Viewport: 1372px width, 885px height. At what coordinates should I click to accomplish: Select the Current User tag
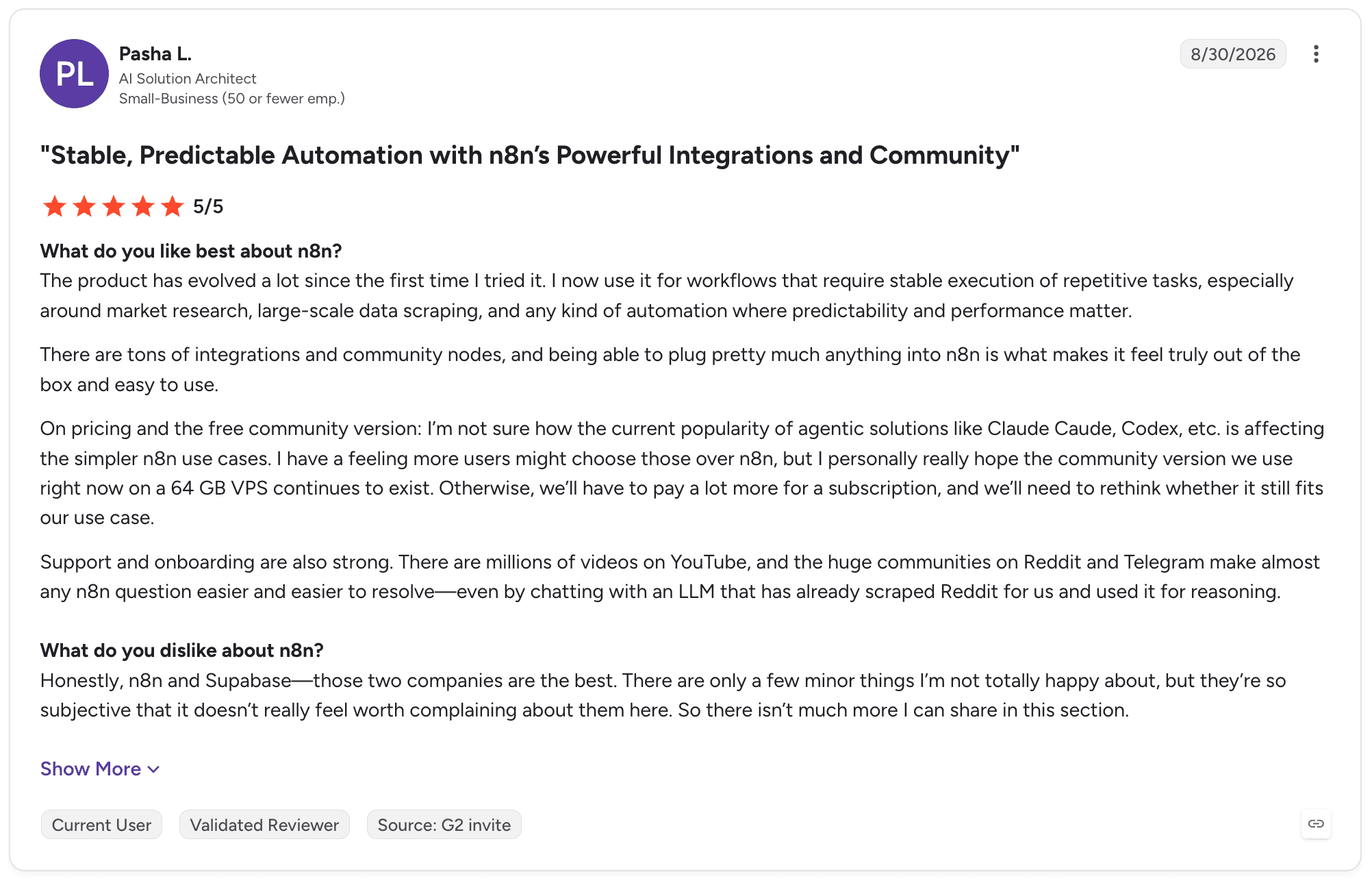click(x=101, y=825)
